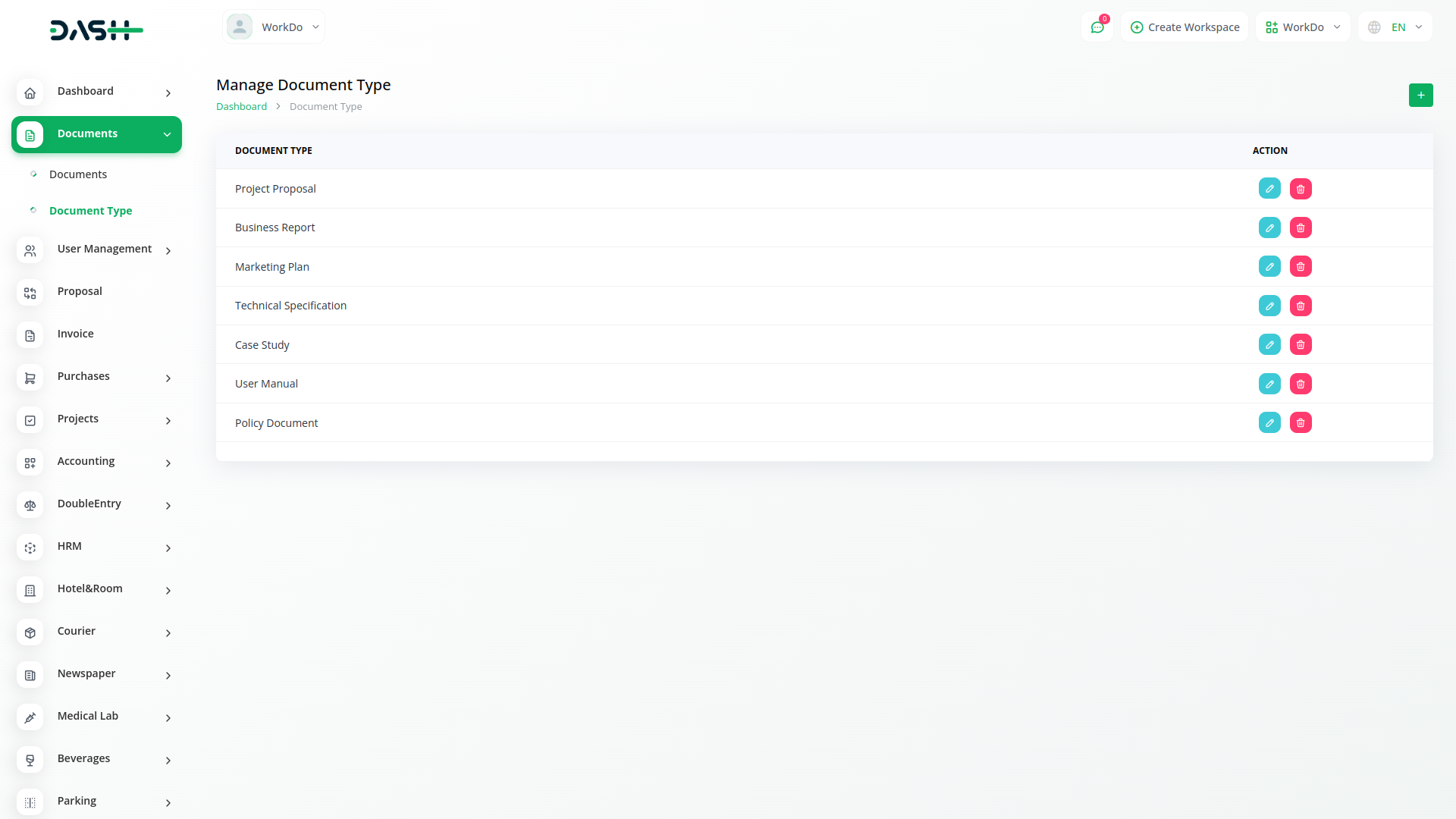Edit the User Manual document type

pos(1269,384)
